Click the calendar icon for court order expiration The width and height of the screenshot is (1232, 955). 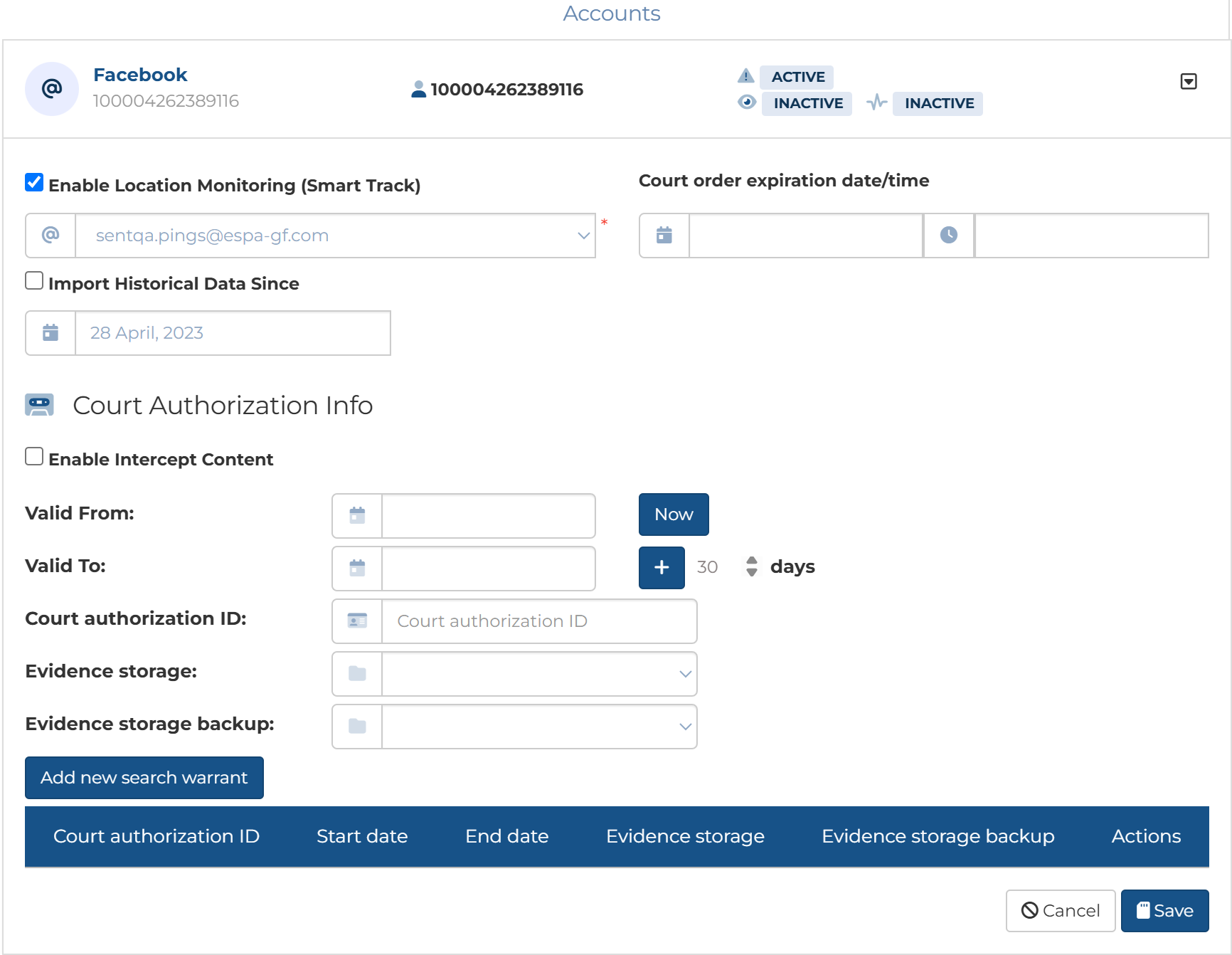(664, 236)
